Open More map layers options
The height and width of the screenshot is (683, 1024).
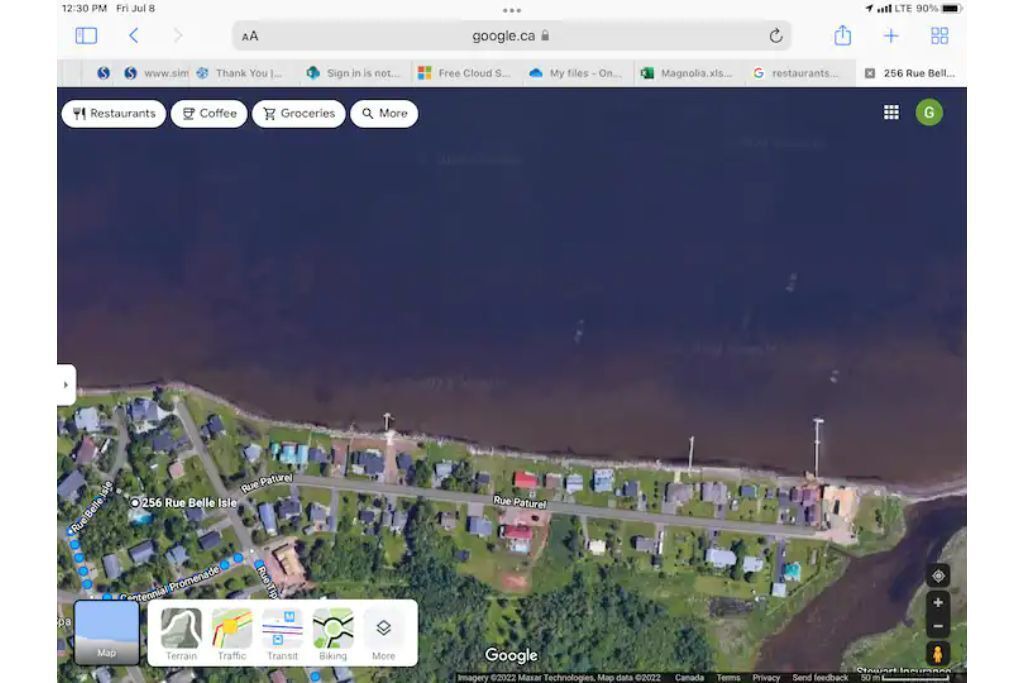[383, 634]
